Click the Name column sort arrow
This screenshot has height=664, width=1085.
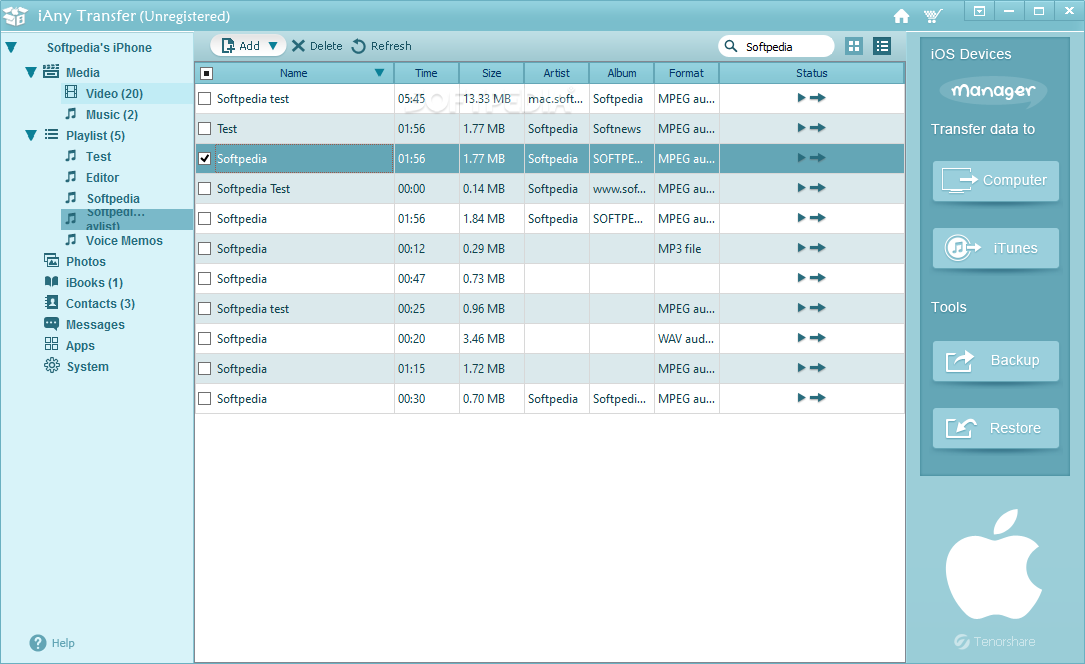click(379, 73)
